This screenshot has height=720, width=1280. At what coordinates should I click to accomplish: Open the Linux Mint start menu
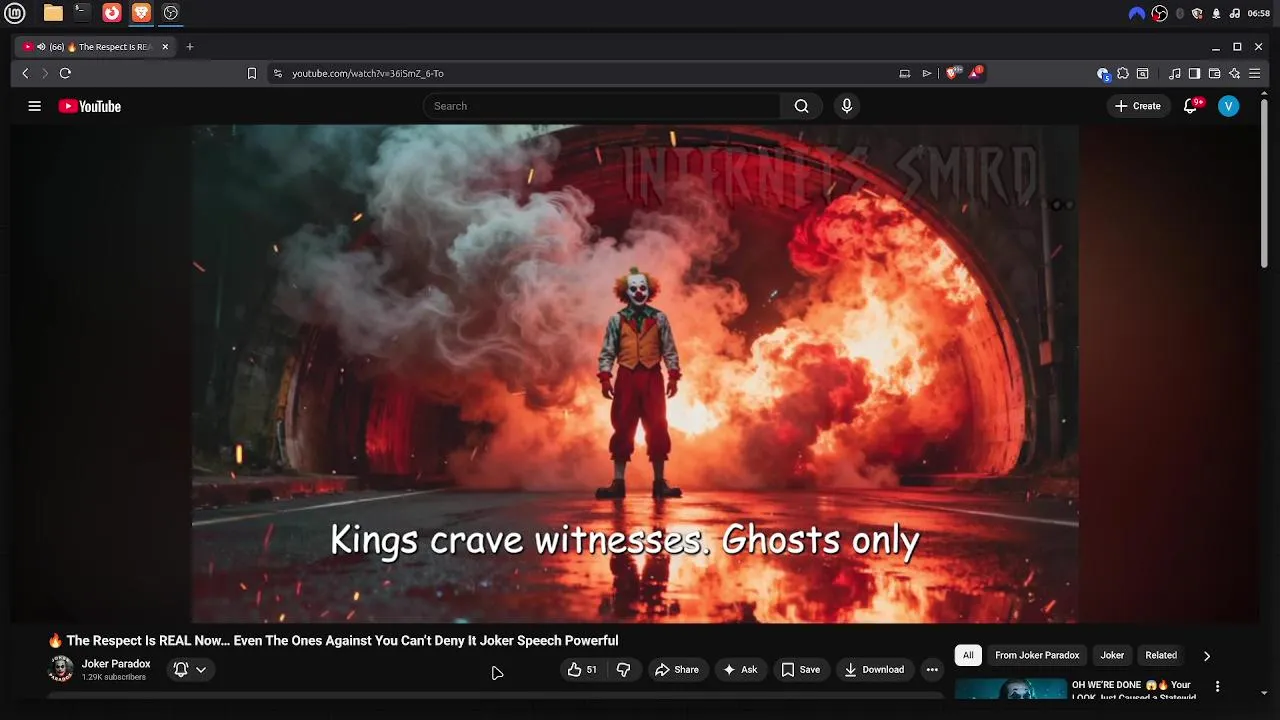click(15, 13)
